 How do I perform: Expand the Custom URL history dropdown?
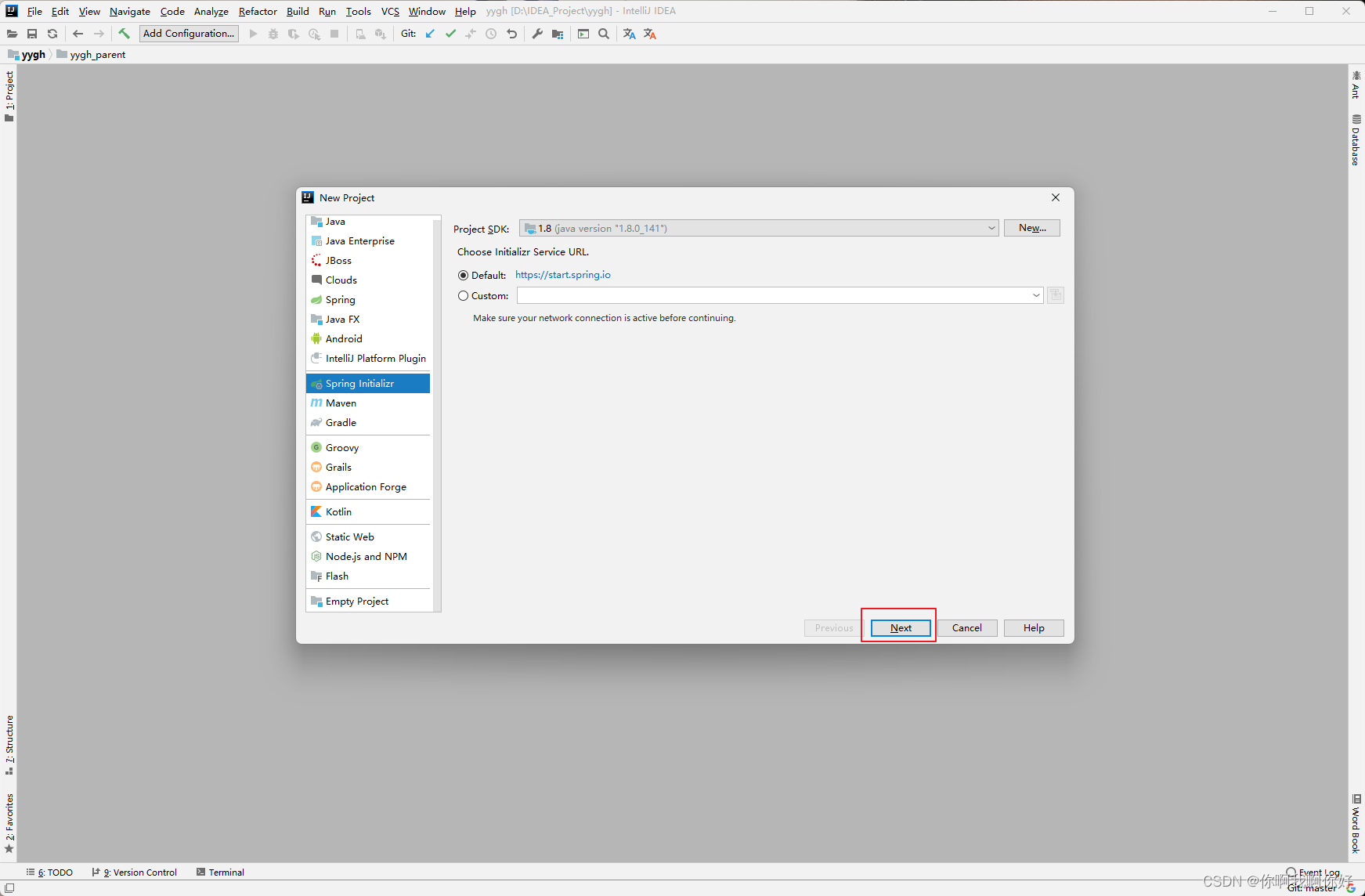tap(1035, 295)
